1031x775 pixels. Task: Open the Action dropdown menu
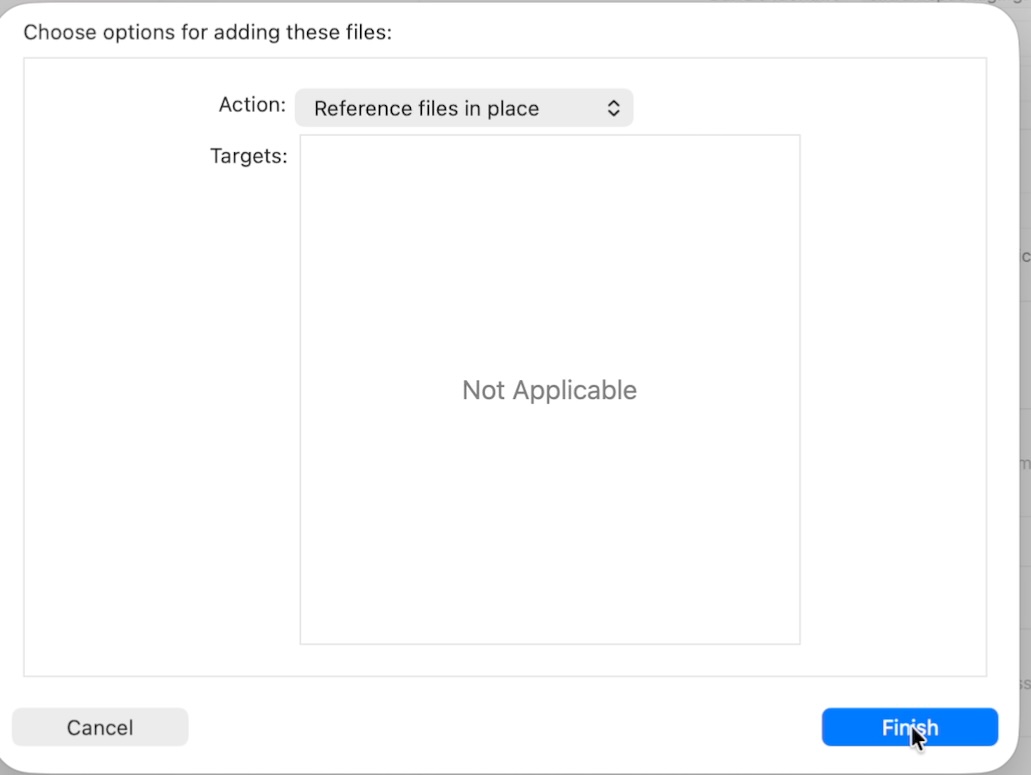(x=463, y=109)
